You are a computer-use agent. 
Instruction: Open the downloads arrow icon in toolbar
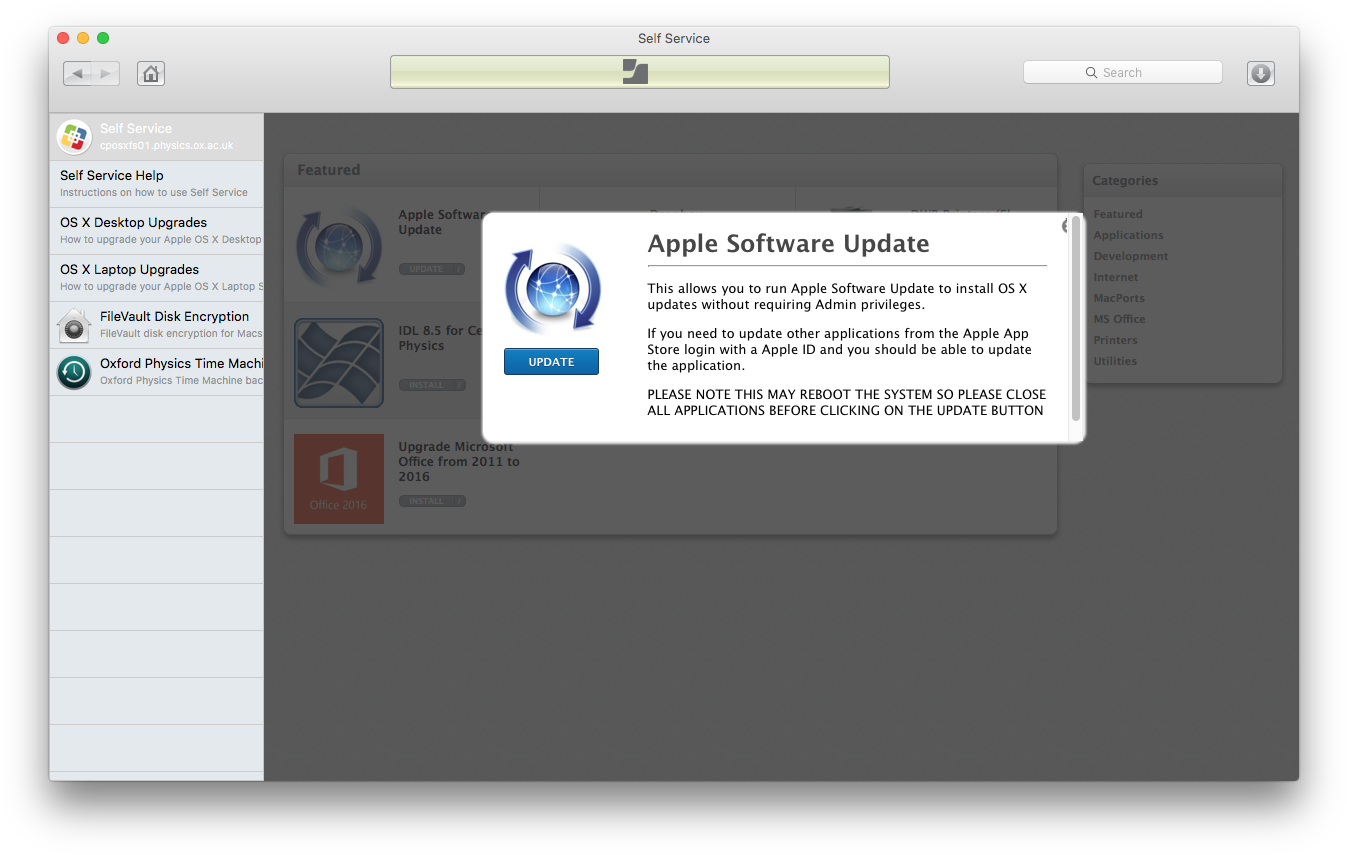coord(1260,73)
